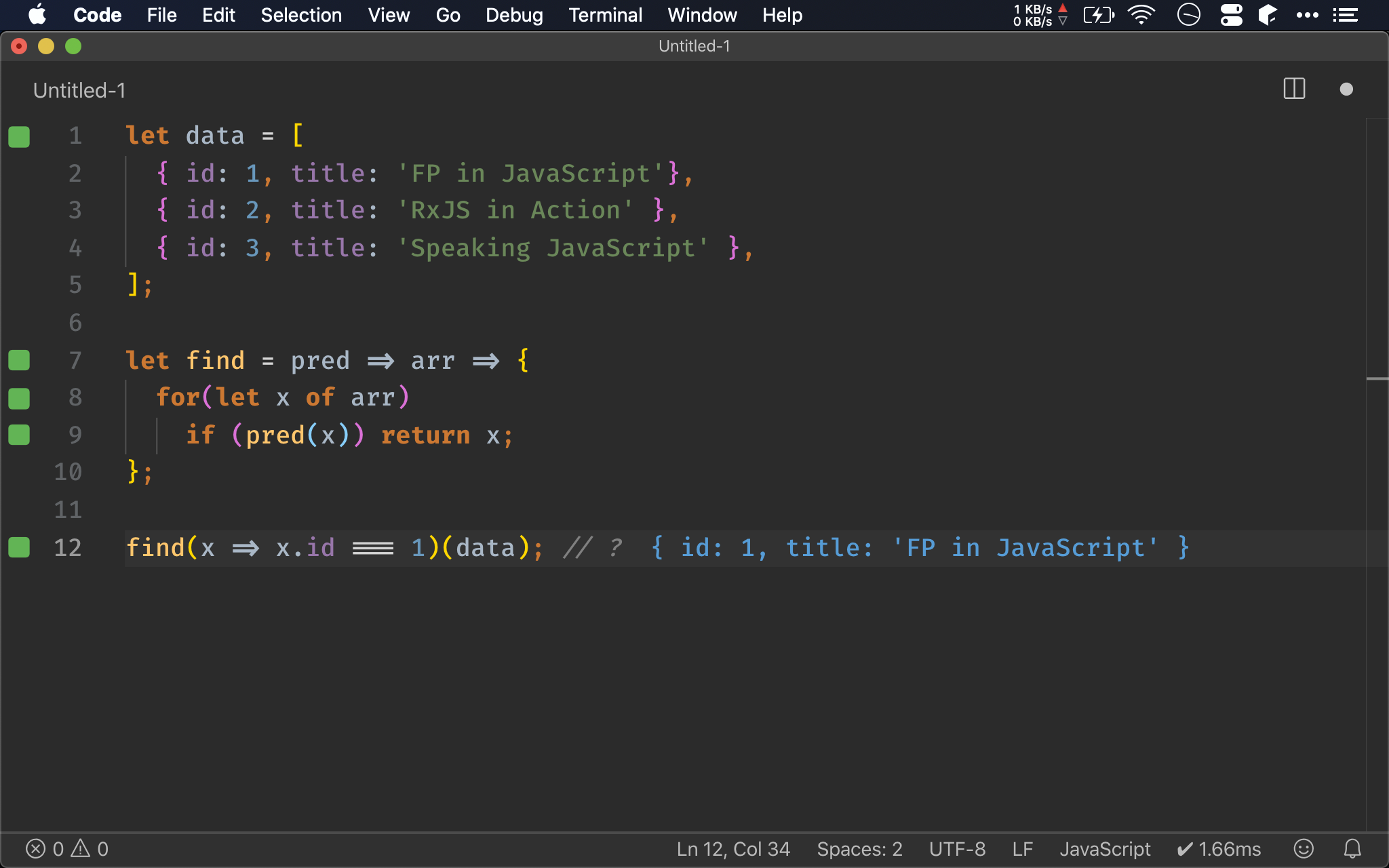Minimize the window with the yellow button

tap(46, 46)
